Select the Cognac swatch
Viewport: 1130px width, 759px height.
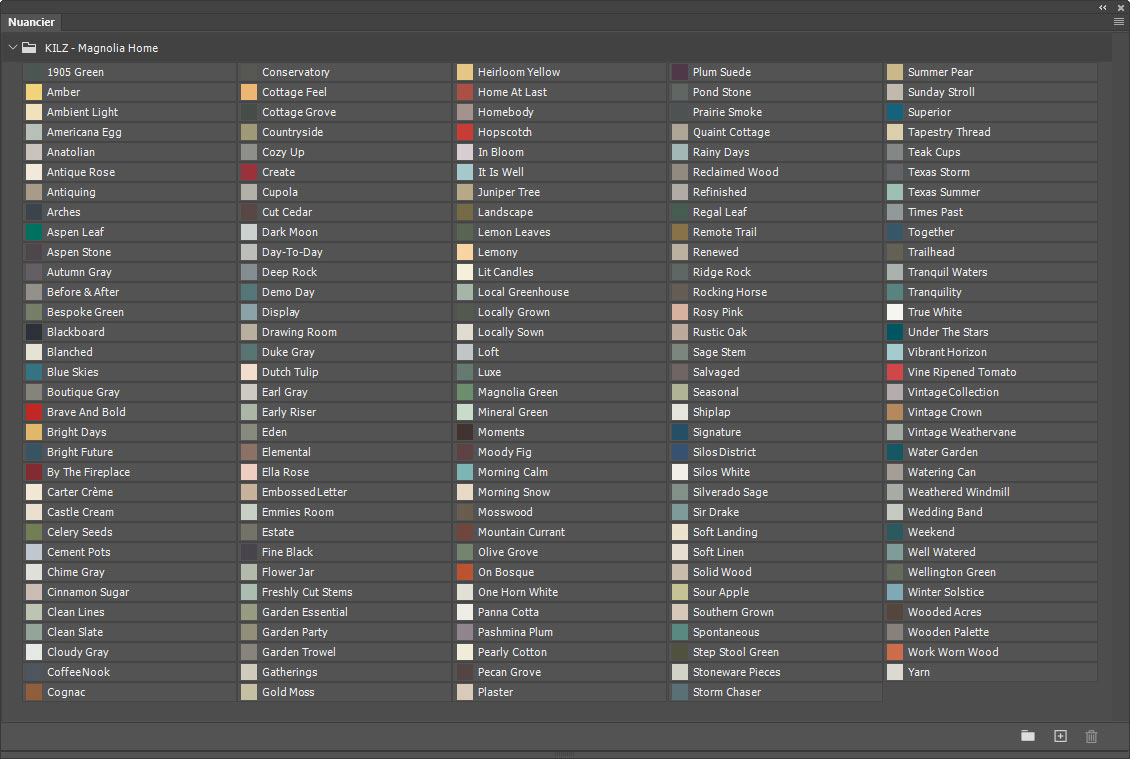(34, 692)
